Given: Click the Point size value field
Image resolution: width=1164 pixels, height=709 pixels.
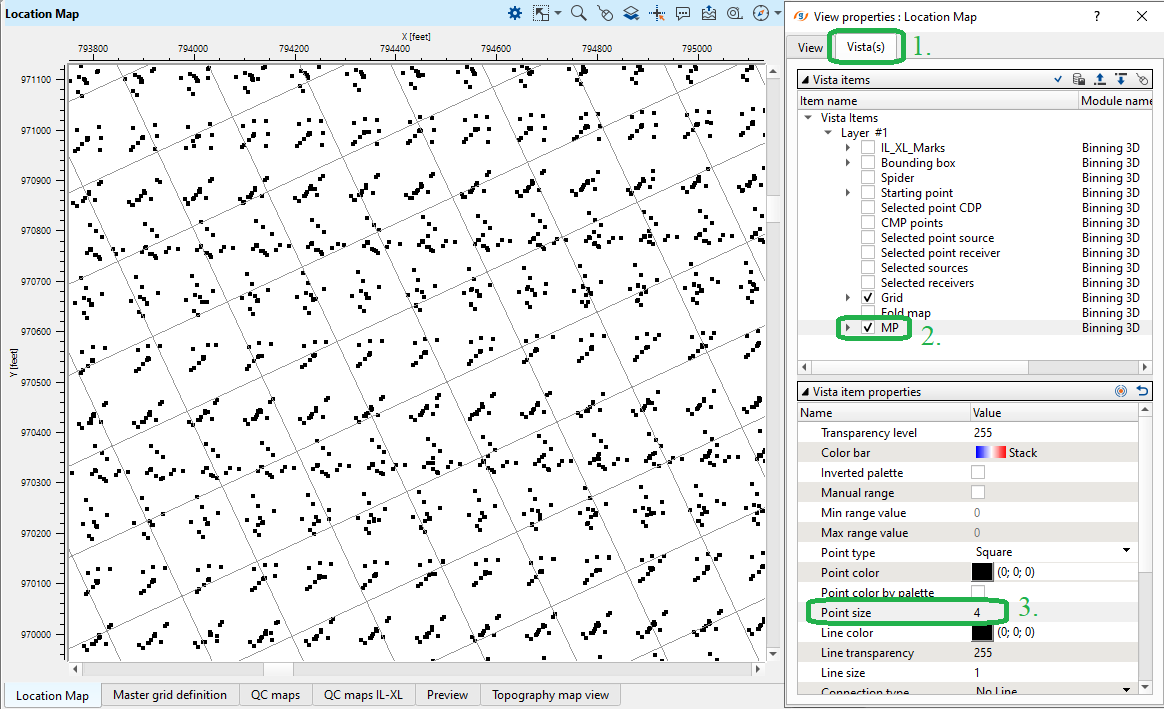Looking at the screenshot, I should 1050,612.
